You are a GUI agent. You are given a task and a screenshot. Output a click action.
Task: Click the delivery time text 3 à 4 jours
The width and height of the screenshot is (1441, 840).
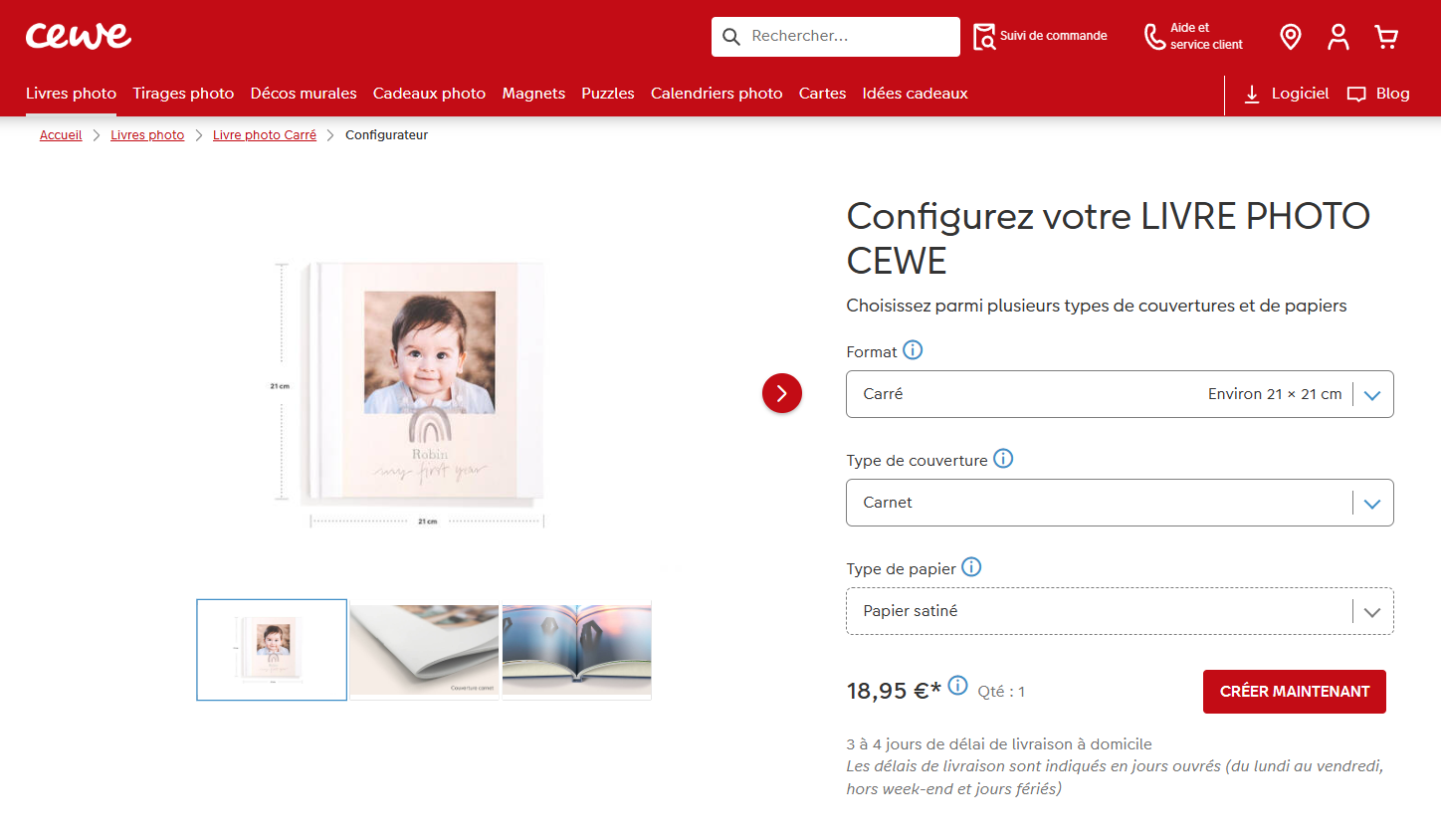999,744
